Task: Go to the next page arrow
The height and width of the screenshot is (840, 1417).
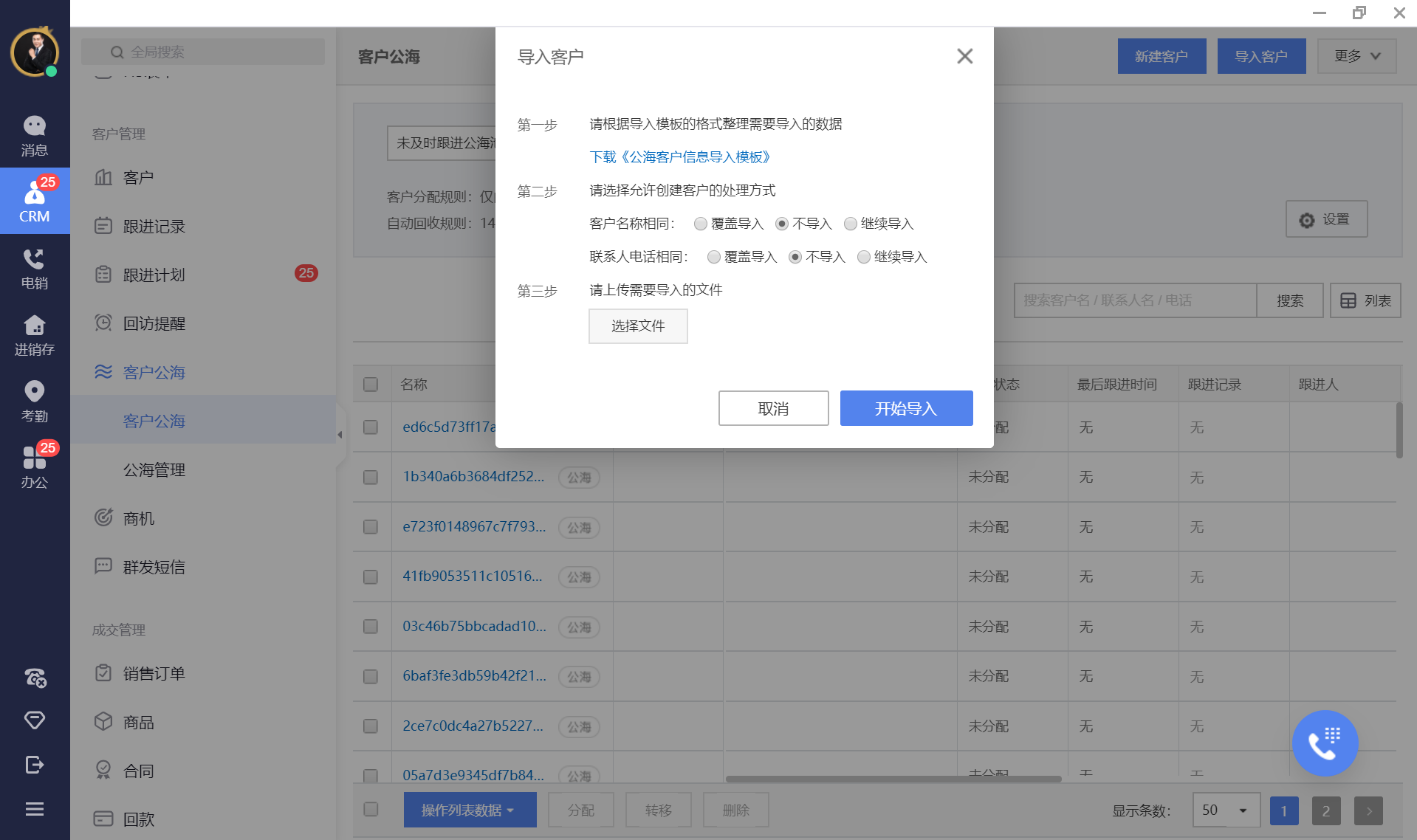Action: [x=1368, y=811]
